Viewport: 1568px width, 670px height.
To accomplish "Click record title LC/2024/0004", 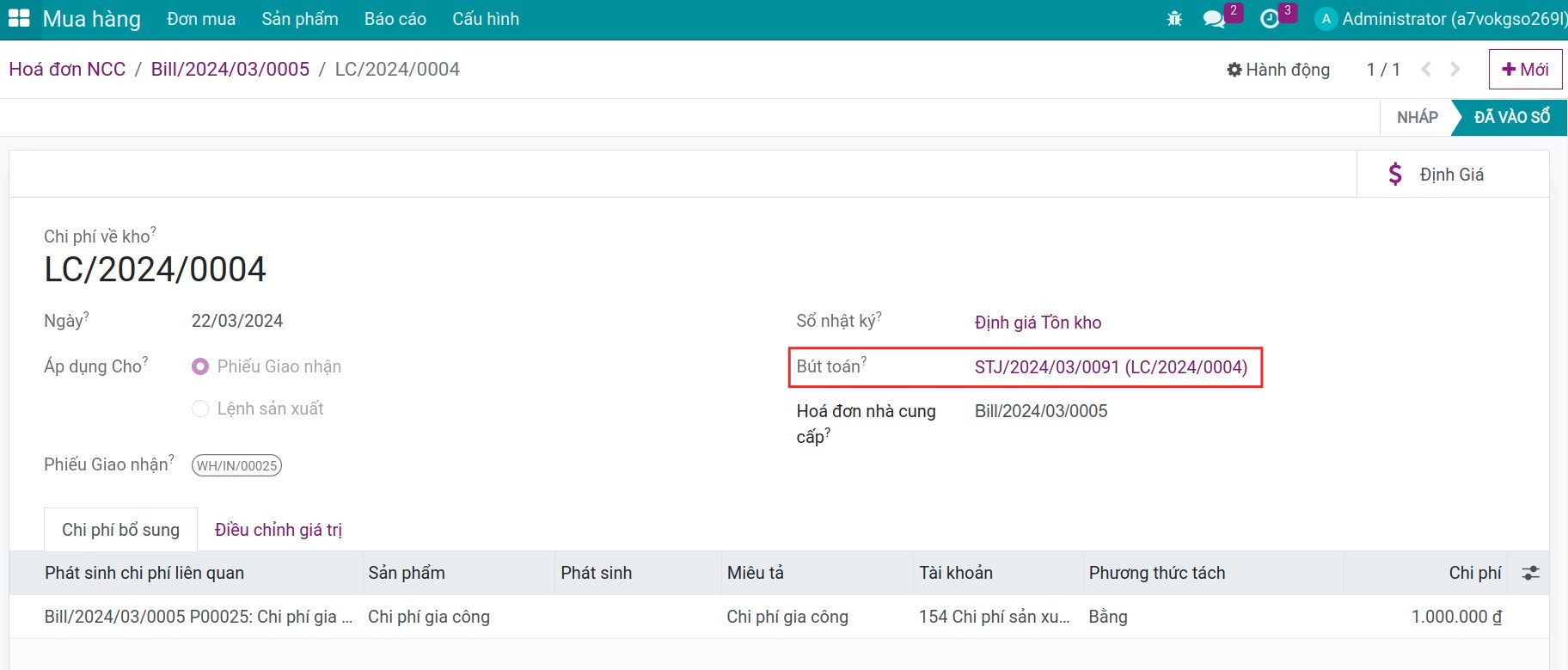I will coord(156,269).
